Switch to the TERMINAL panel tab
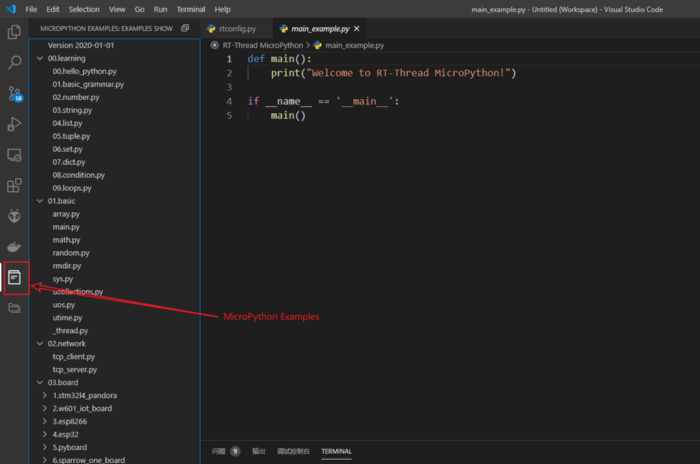This screenshot has width=700, height=464. [x=337, y=451]
